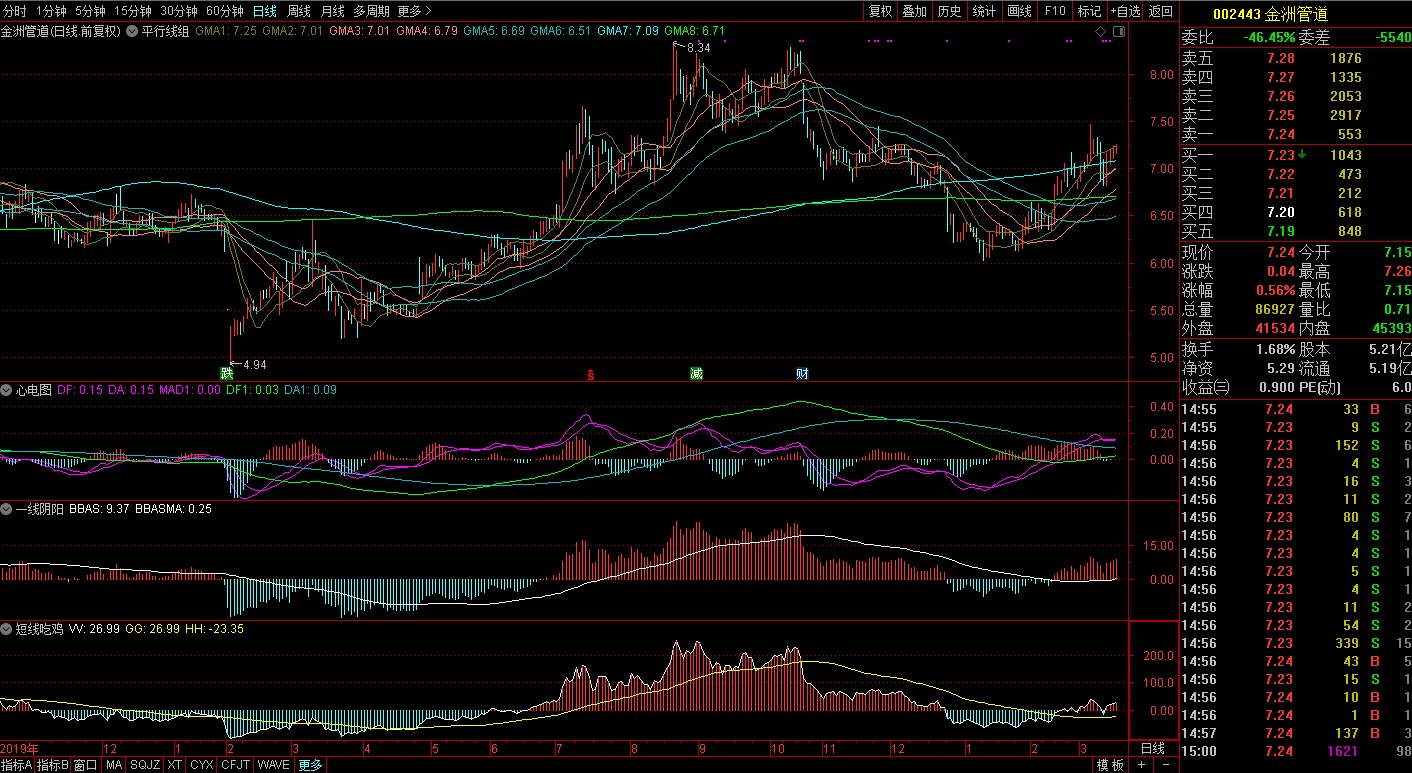Screen dimensions: 1412x773
Task: Add stock via +自选 button
Action: click(x=1125, y=11)
